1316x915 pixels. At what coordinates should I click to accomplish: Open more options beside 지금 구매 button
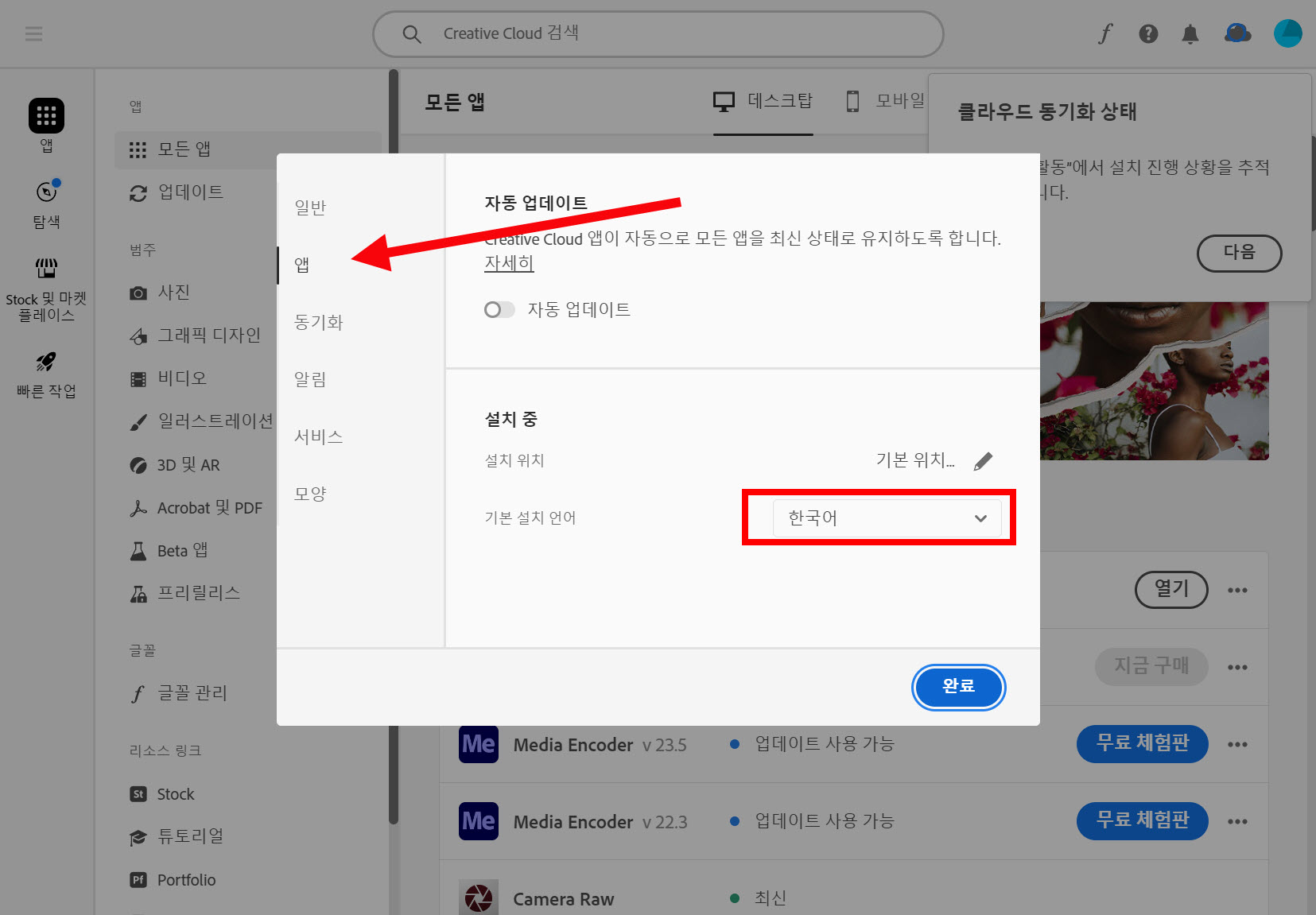pos(1237,667)
